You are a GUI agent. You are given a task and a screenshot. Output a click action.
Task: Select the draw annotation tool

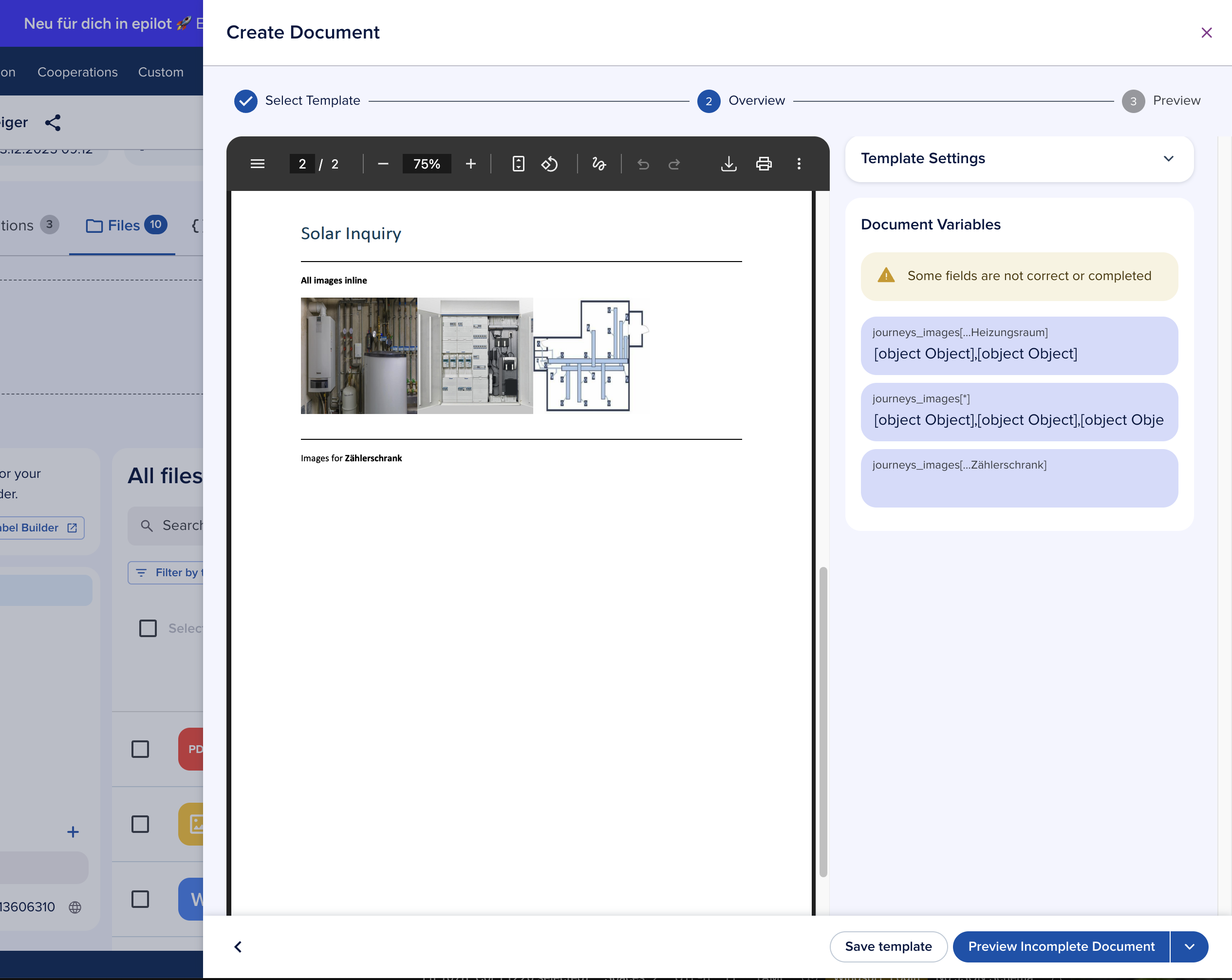coord(598,164)
